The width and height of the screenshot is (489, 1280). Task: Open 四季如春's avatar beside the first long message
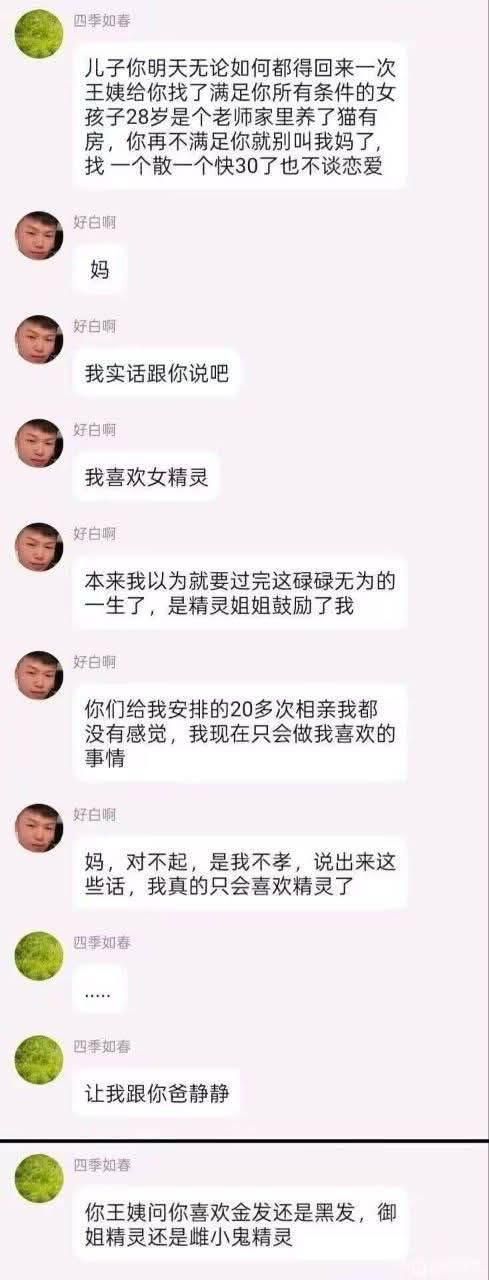39,34
